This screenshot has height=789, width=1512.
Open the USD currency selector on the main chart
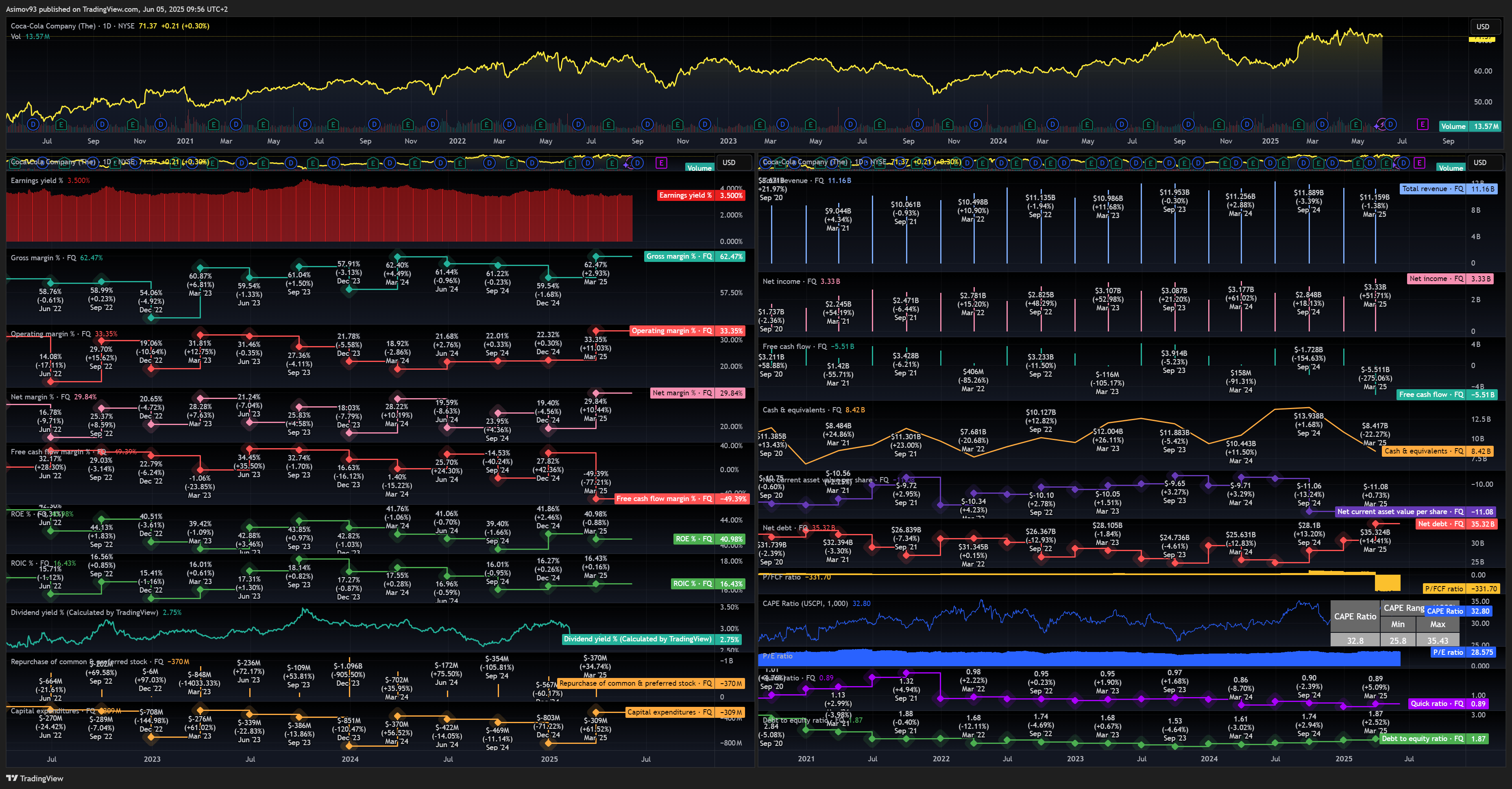1483,26
